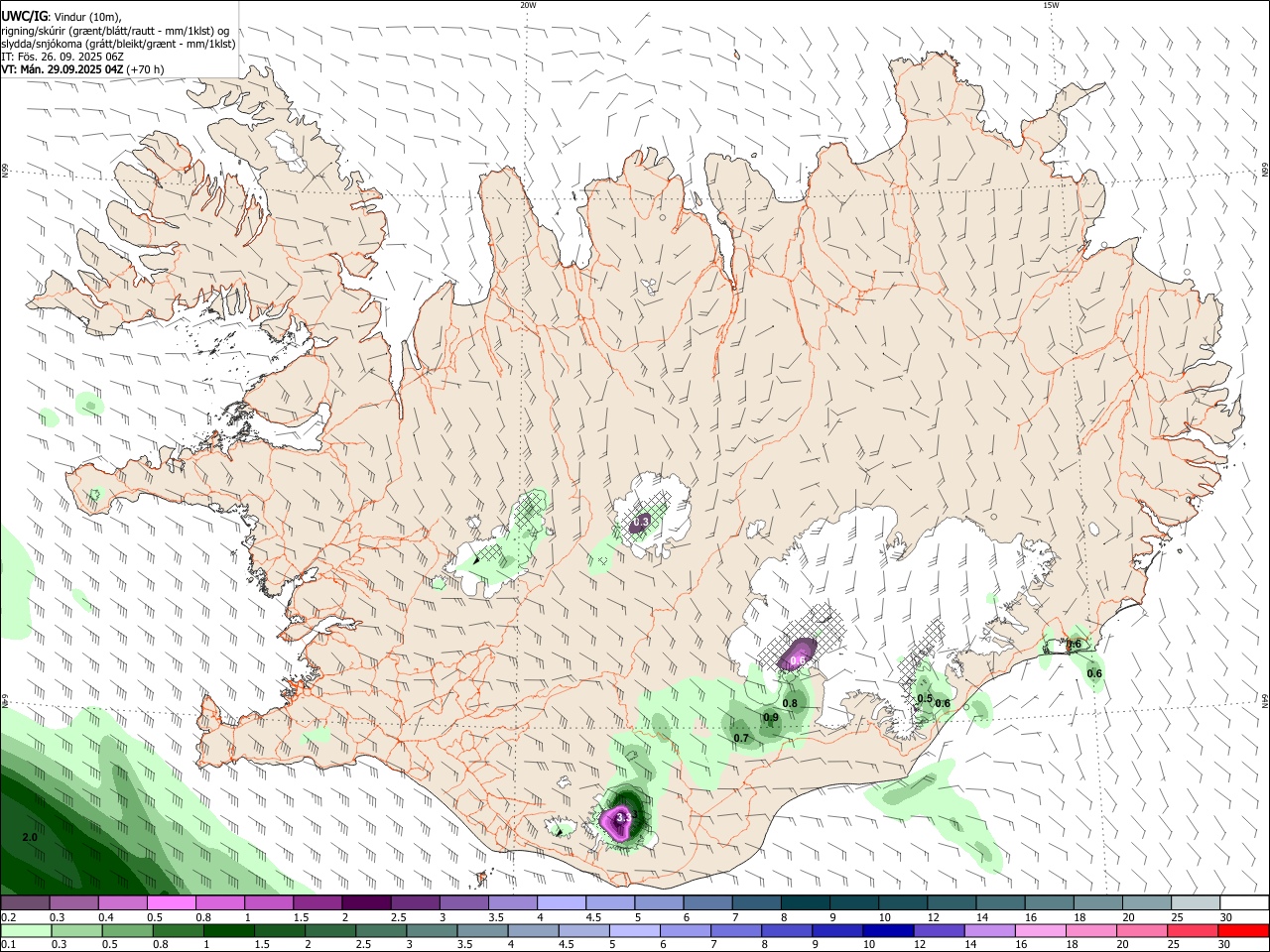Image resolution: width=1270 pixels, height=952 pixels.
Task: Select dark purple snow swatch at 2
Action: pos(366,903)
